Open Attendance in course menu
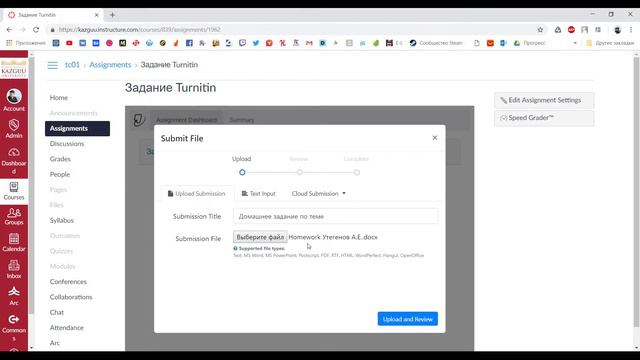 pyautogui.click(x=67, y=328)
